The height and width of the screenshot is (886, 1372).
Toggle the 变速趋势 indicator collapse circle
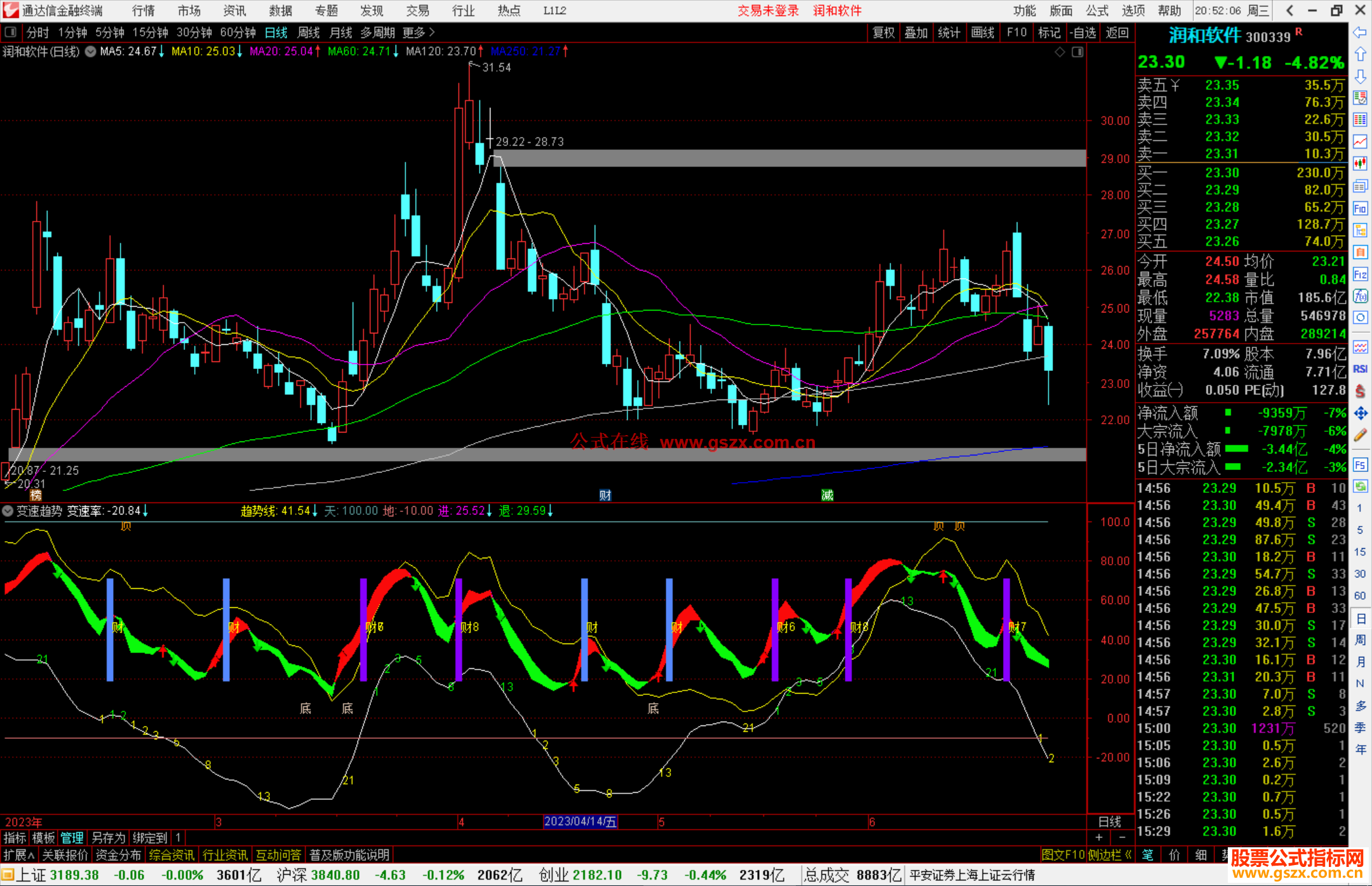coord(8,511)
